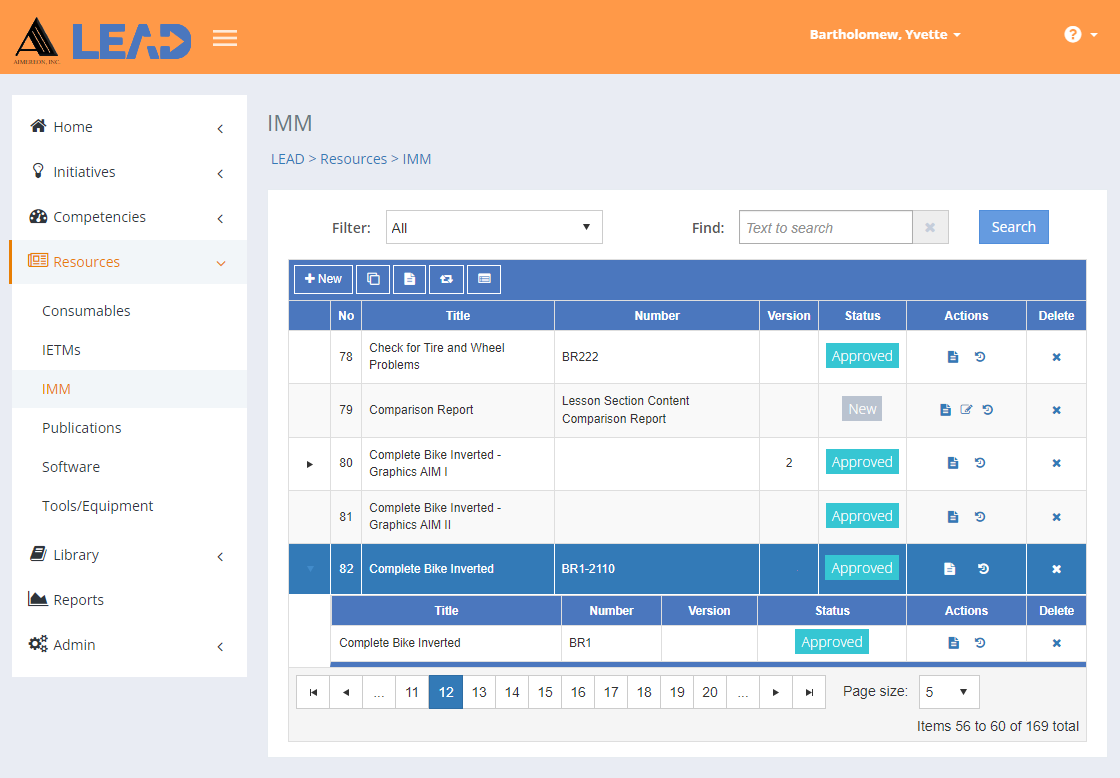Open the Filter dropdown showing All
Image resolution: width=1120 pixels, height=778 pixels.
pos(494,227)
